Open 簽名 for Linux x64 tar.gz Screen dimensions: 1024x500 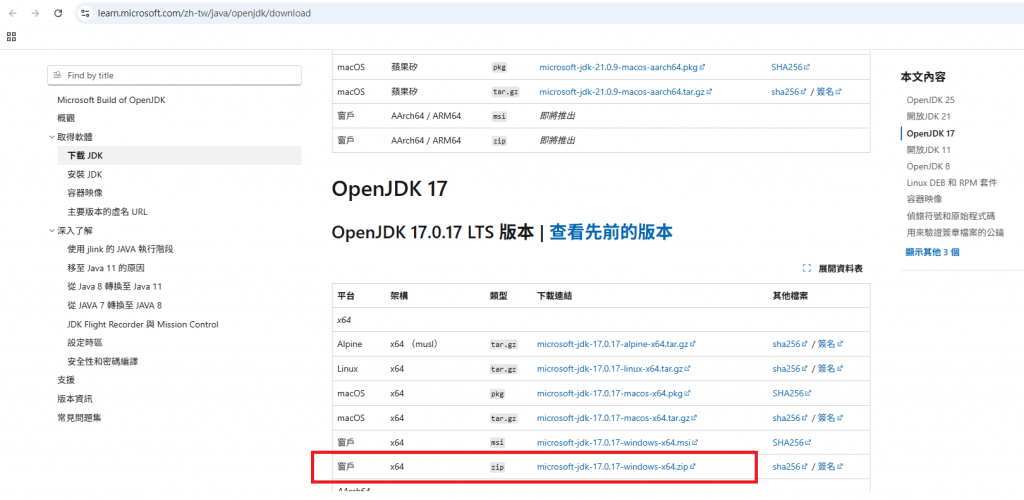(831, 369)
